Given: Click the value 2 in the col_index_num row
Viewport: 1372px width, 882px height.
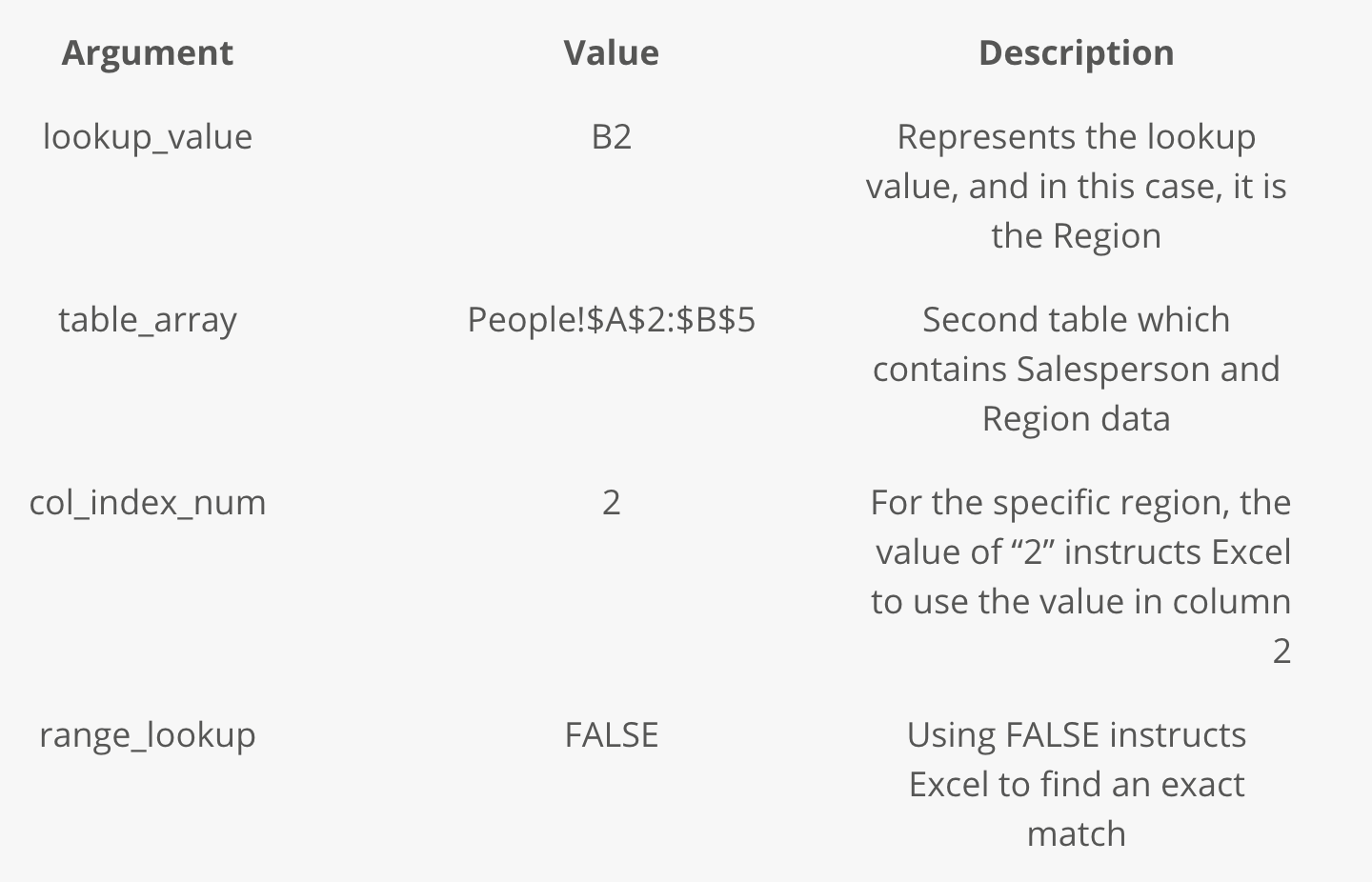Looking at the screenshot, I should (611, 503).
